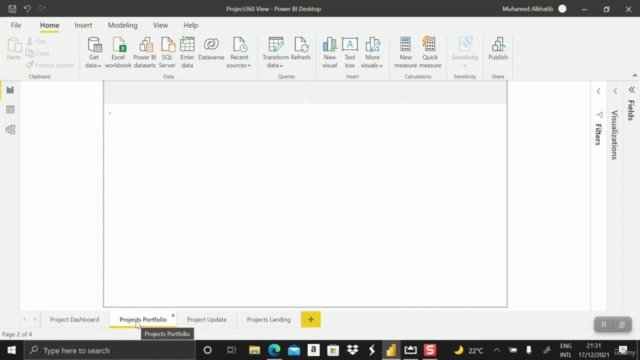640x360 pixels.
Task: Open the Mail app from taskbar
Action: point(294,350)
